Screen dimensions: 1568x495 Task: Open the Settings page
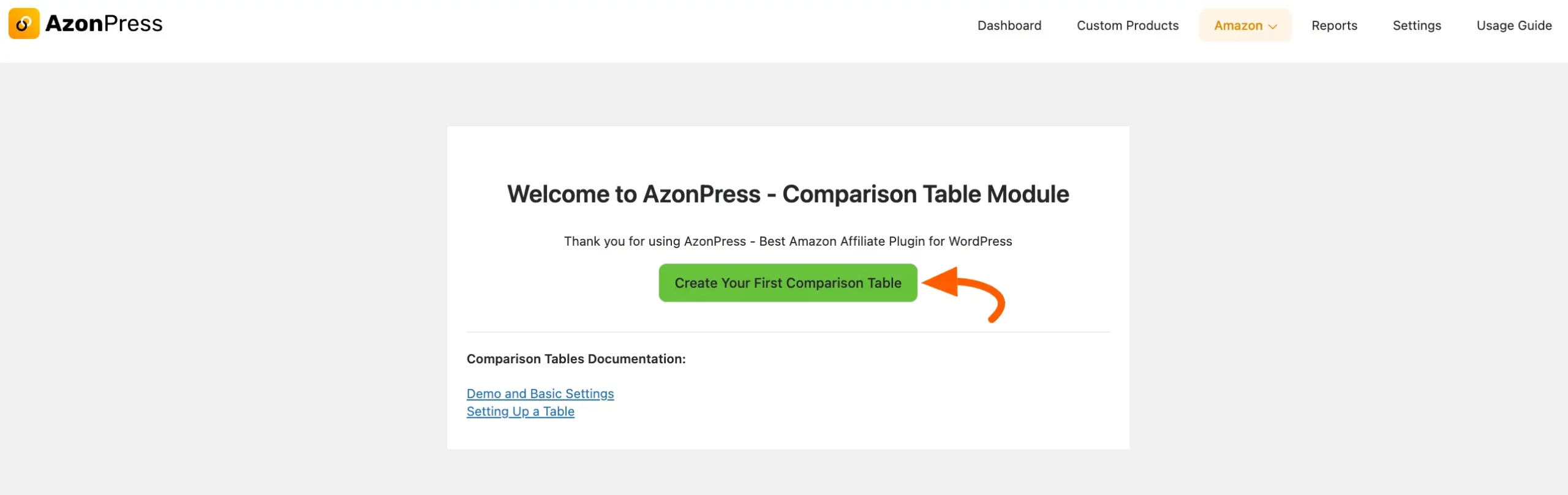(1417, 25)
